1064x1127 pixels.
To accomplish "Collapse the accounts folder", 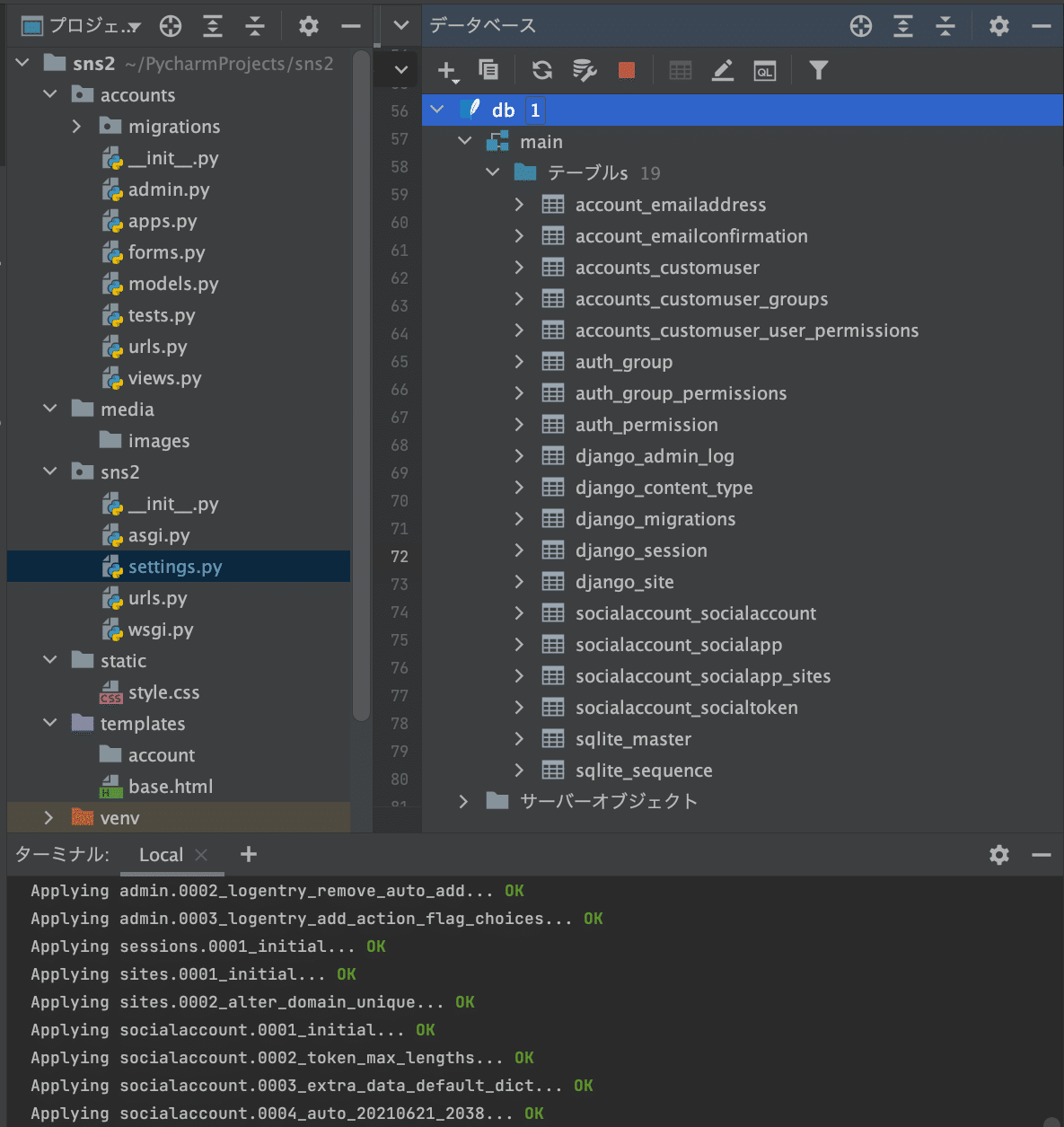I will point(50,94).
